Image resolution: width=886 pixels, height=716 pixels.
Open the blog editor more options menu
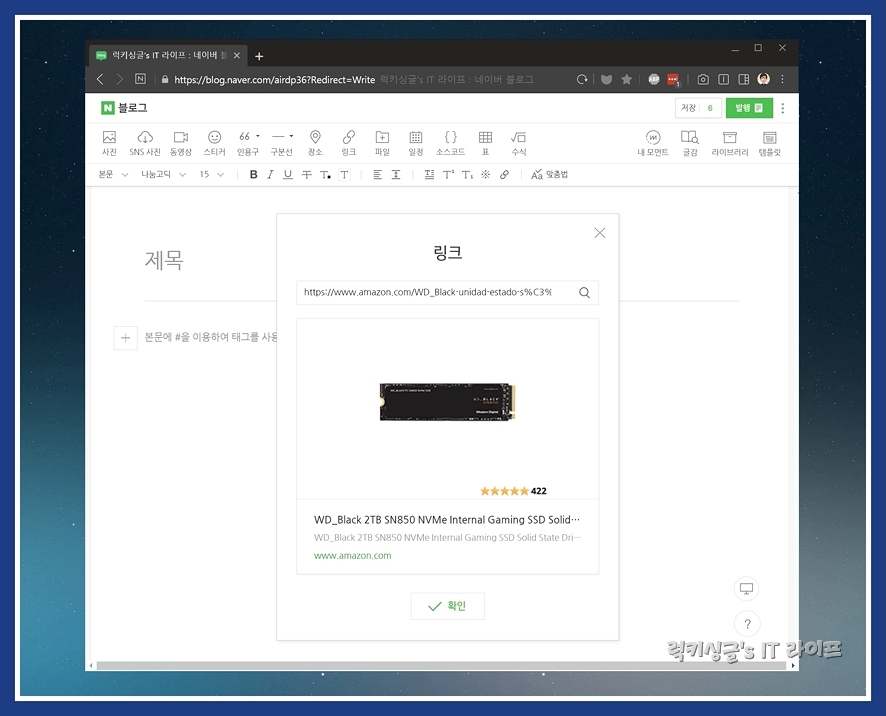[783, 108]
